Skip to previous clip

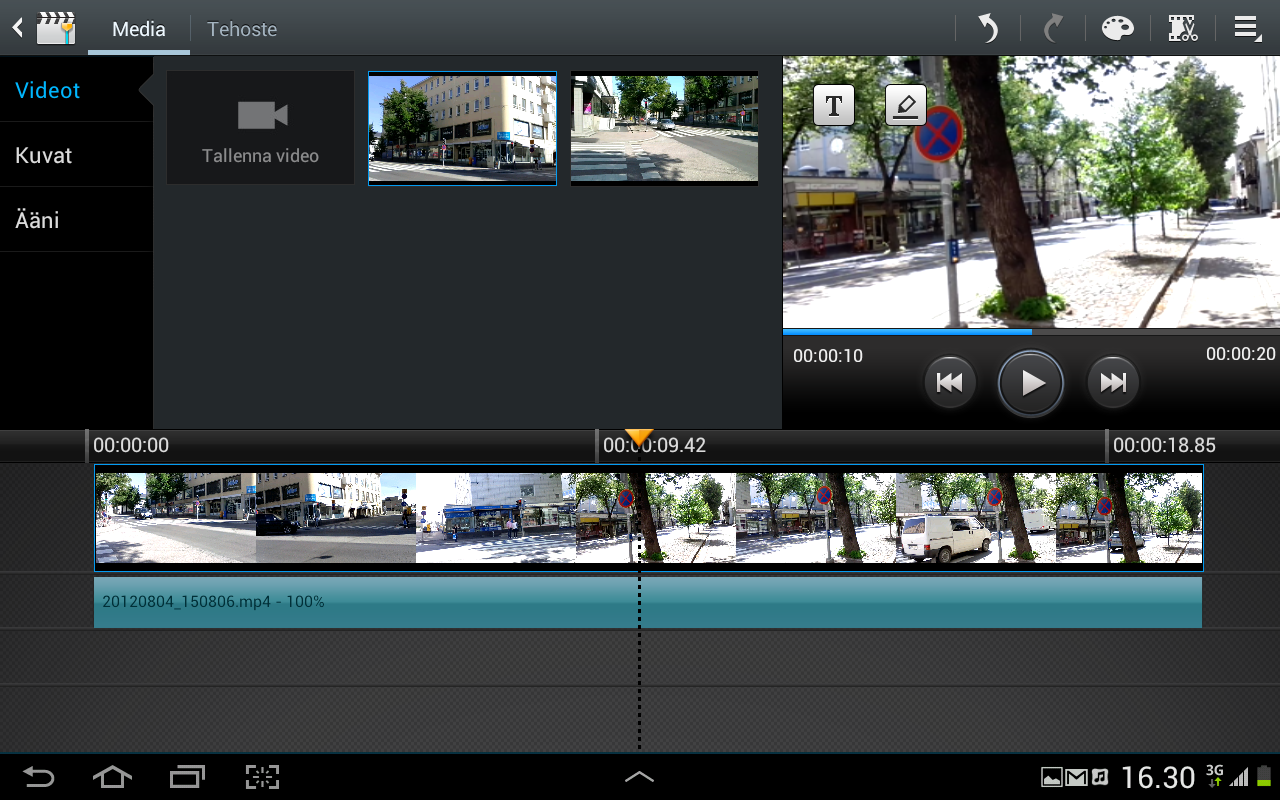coord(949,382)
